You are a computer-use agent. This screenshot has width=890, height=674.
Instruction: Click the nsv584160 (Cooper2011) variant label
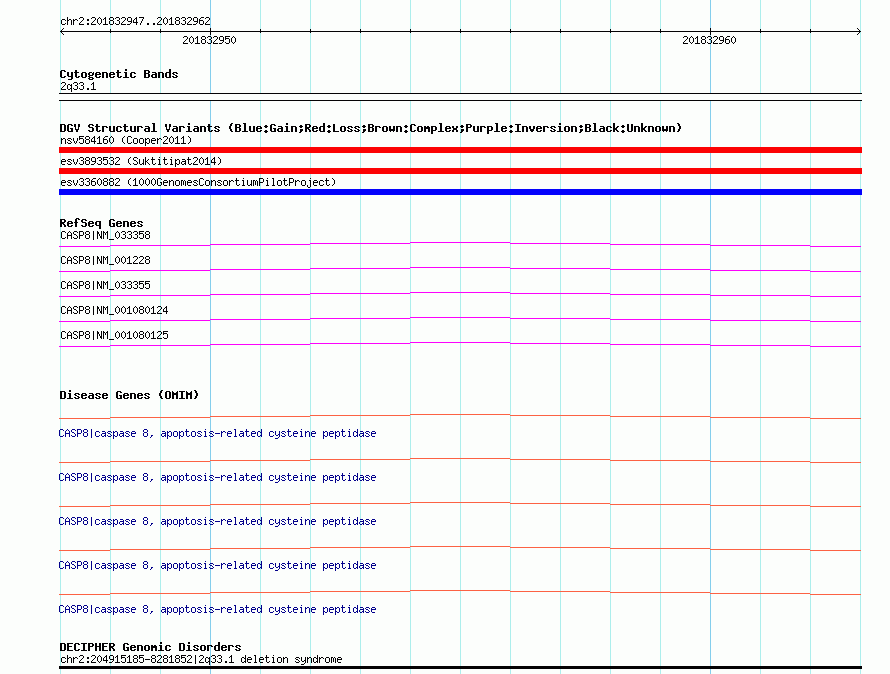126,140
